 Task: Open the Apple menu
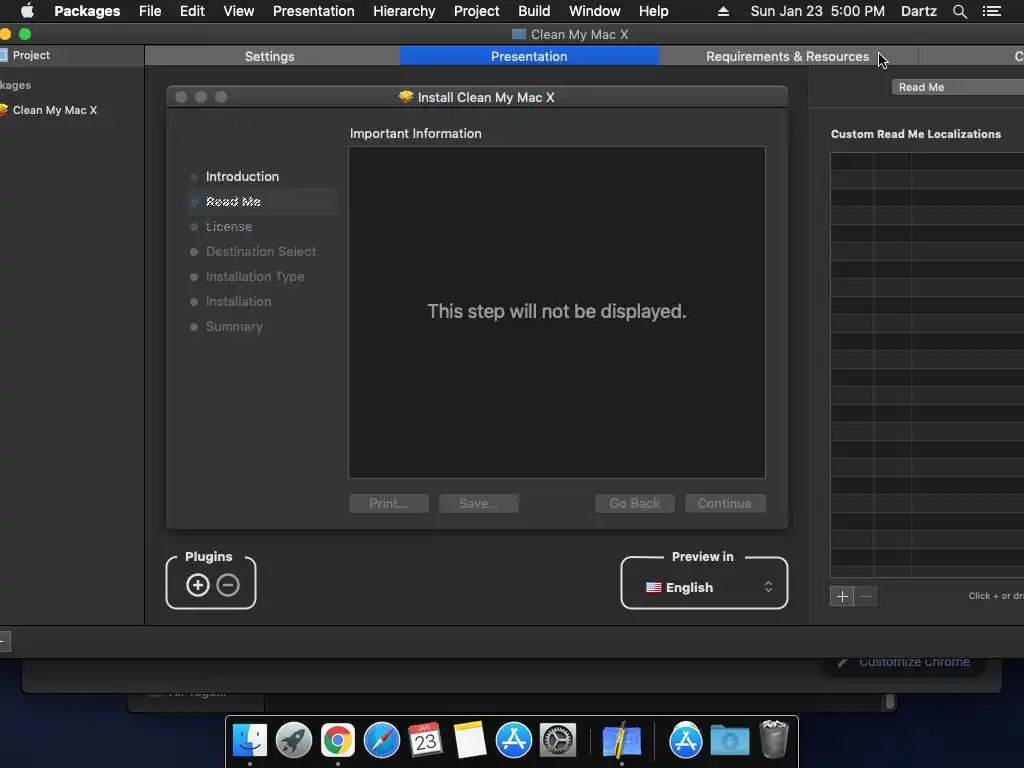pos(27,11)
